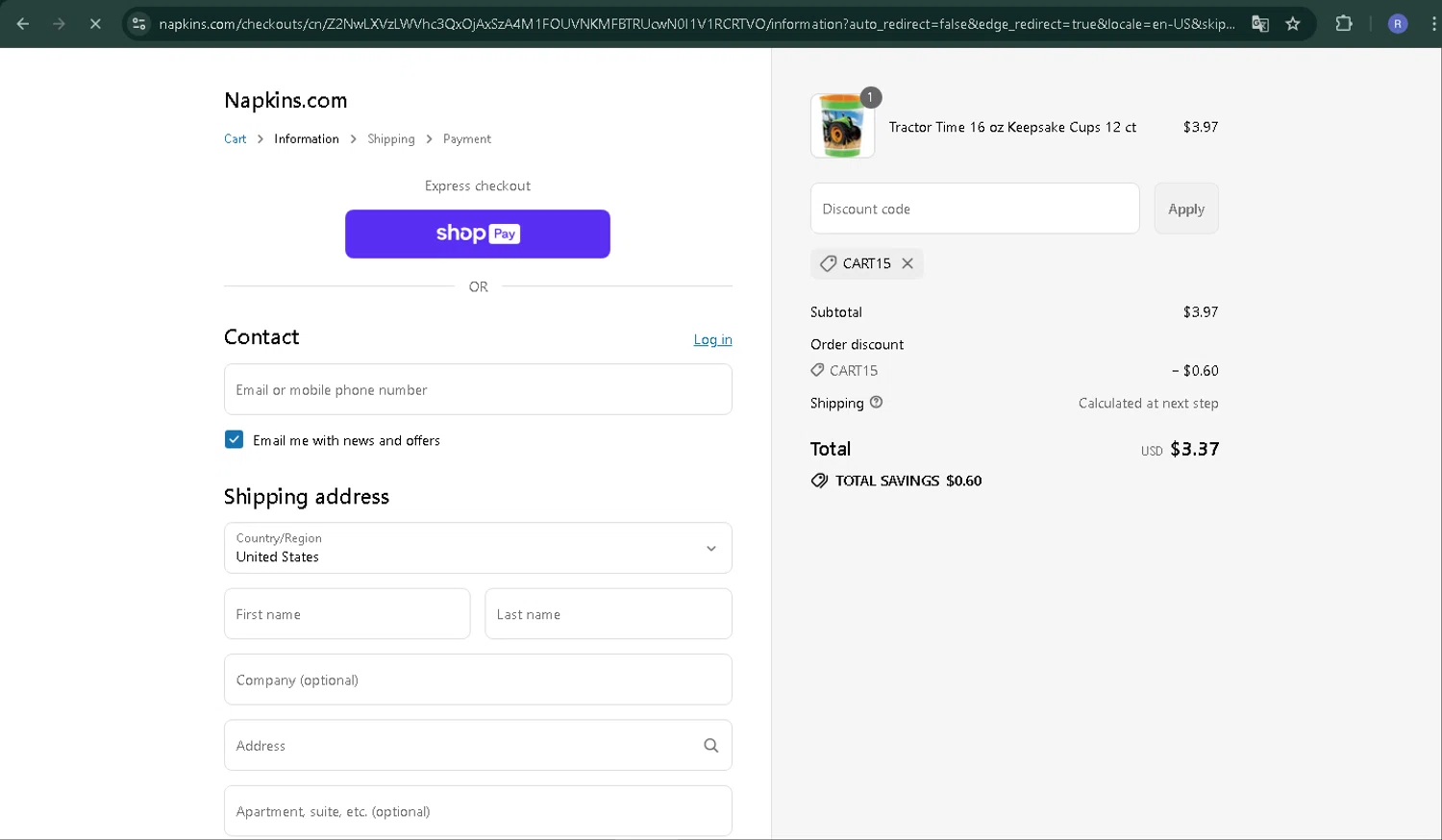
Task: Toggle Email me with news and offers
Action: point(234,439)
